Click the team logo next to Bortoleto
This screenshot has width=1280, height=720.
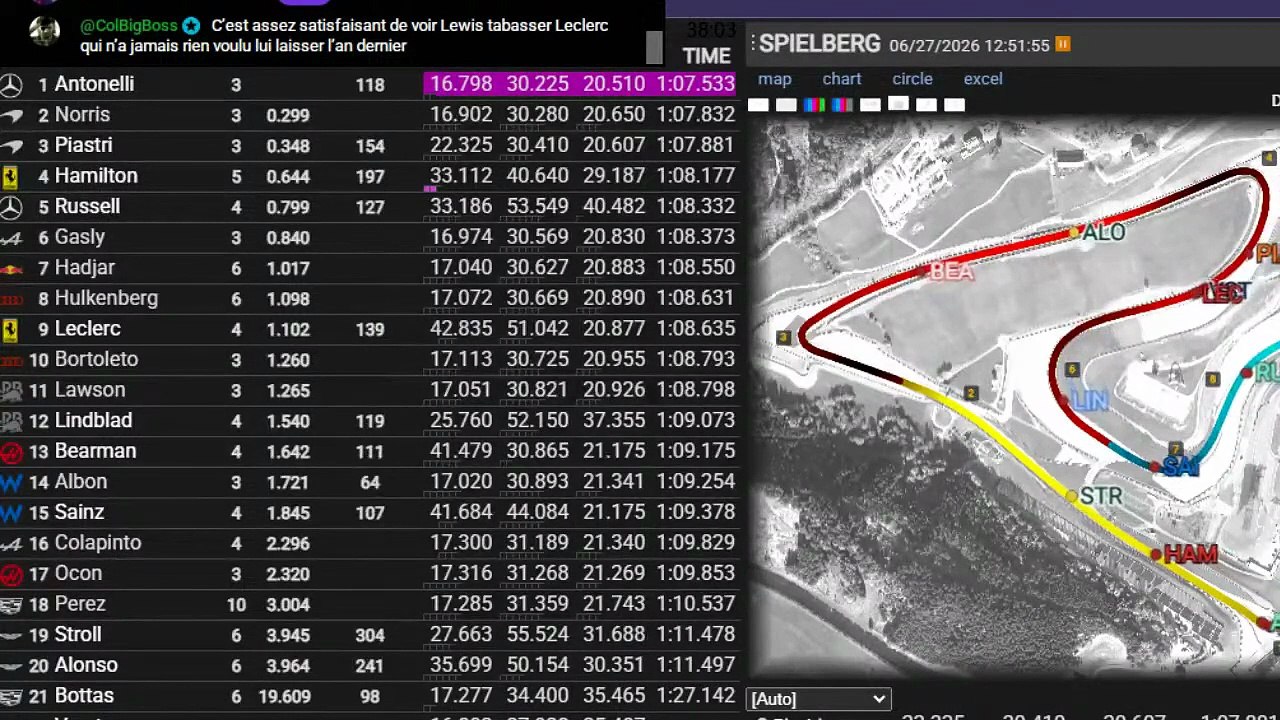coord(11,360)
